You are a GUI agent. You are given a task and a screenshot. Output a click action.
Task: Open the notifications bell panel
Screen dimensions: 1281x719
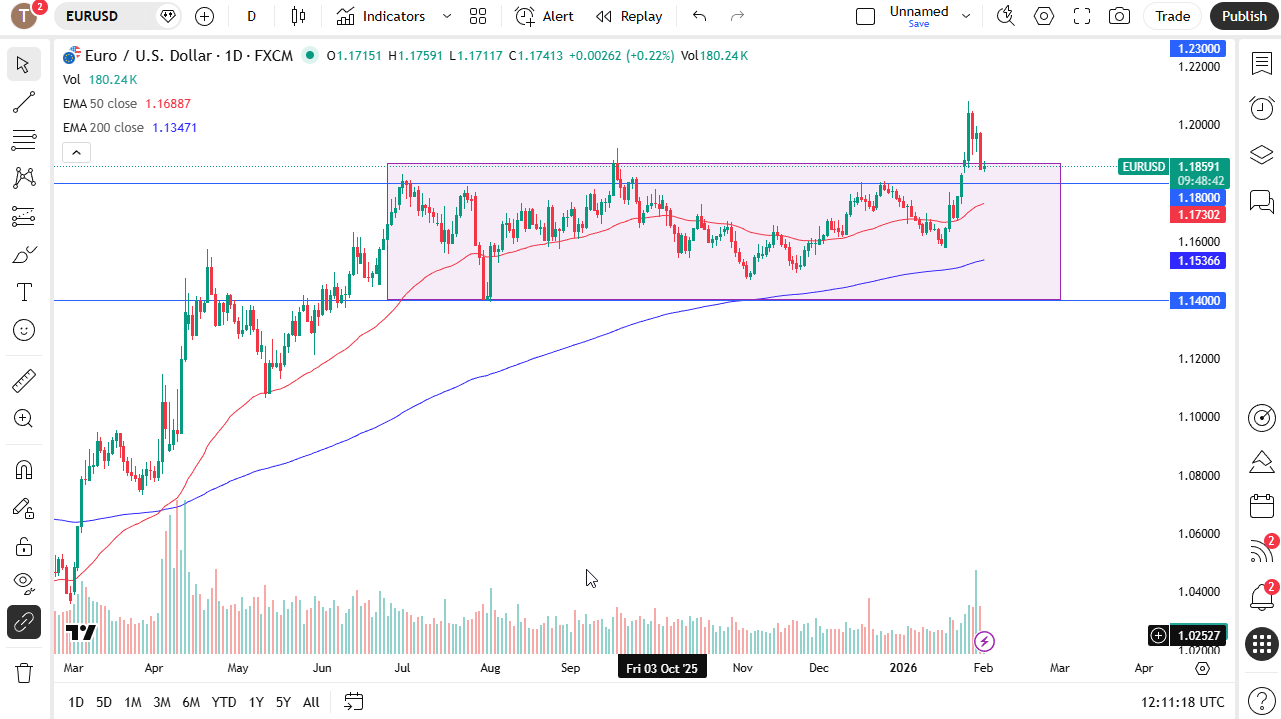pos(1262,598)
